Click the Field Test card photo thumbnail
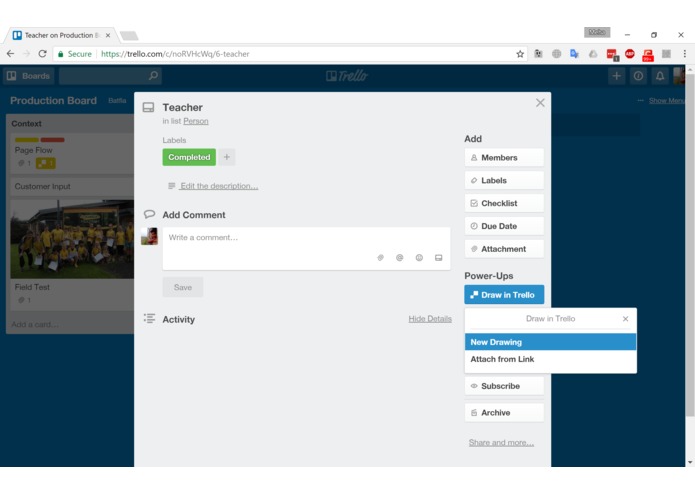The width and height of the screenshot is (695, 494). [72, 239]
